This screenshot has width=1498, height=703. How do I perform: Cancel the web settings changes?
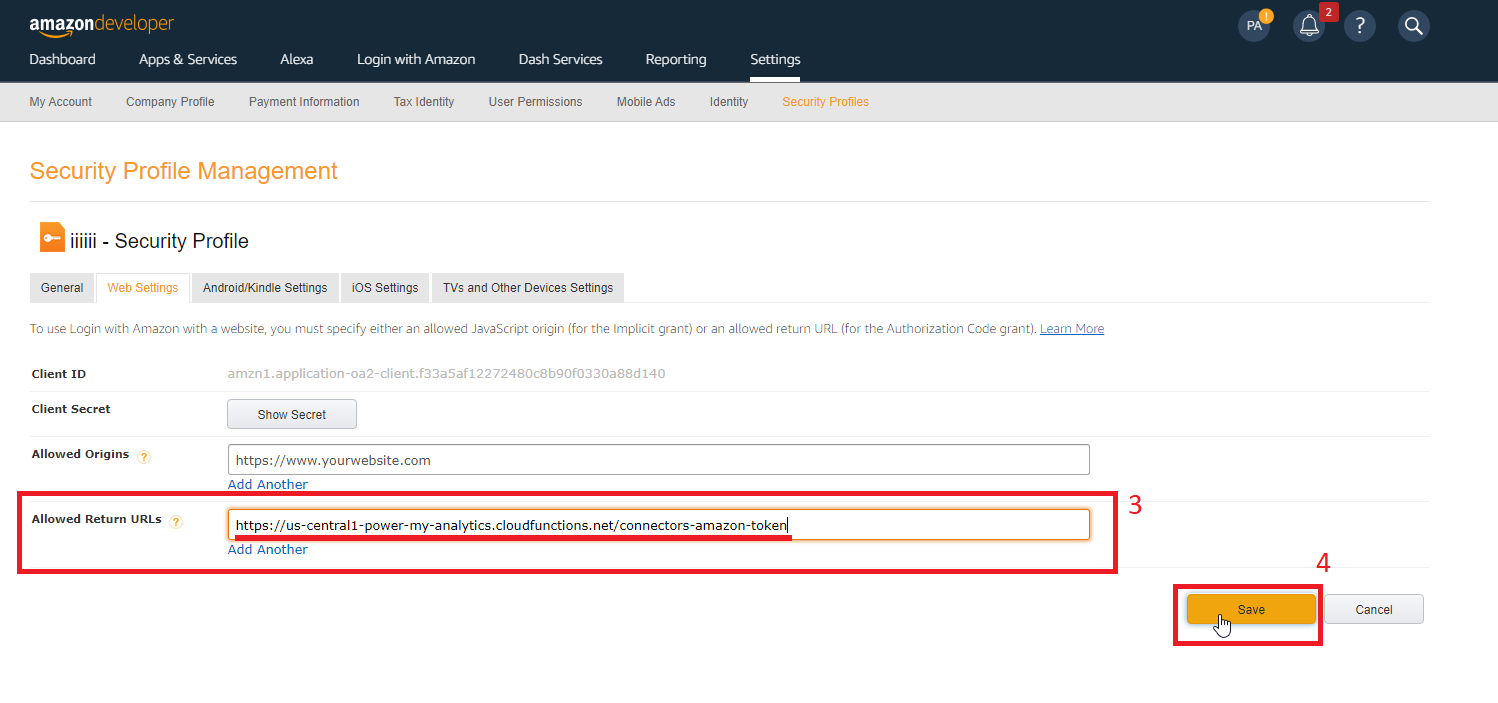1373,609
